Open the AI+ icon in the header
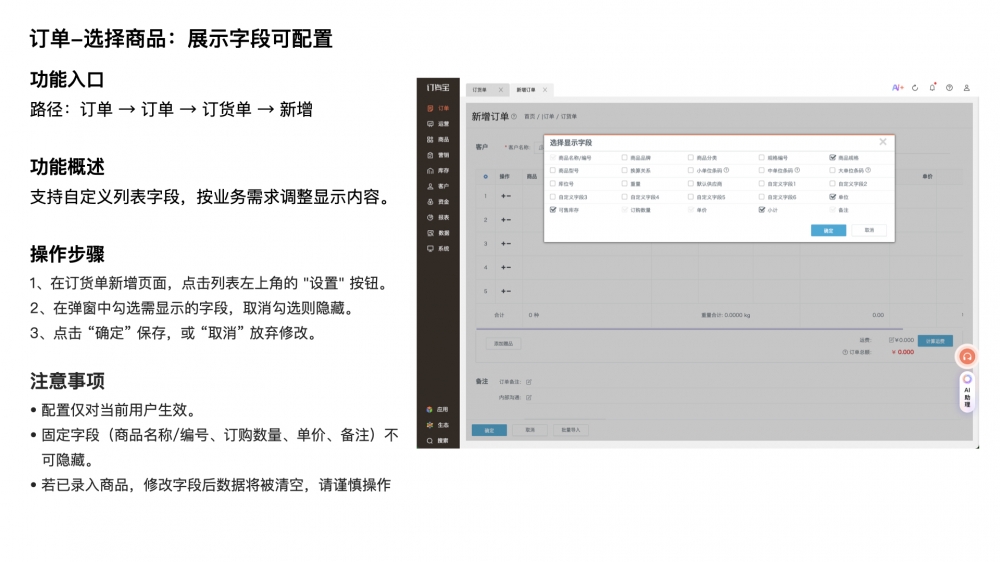 coord(897,88)
